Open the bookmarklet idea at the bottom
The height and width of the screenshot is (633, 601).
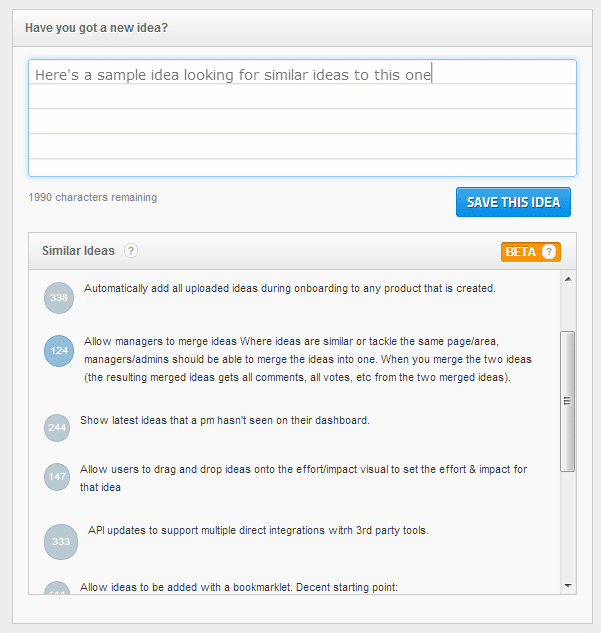pyautogui.click(x=239, y=587)
